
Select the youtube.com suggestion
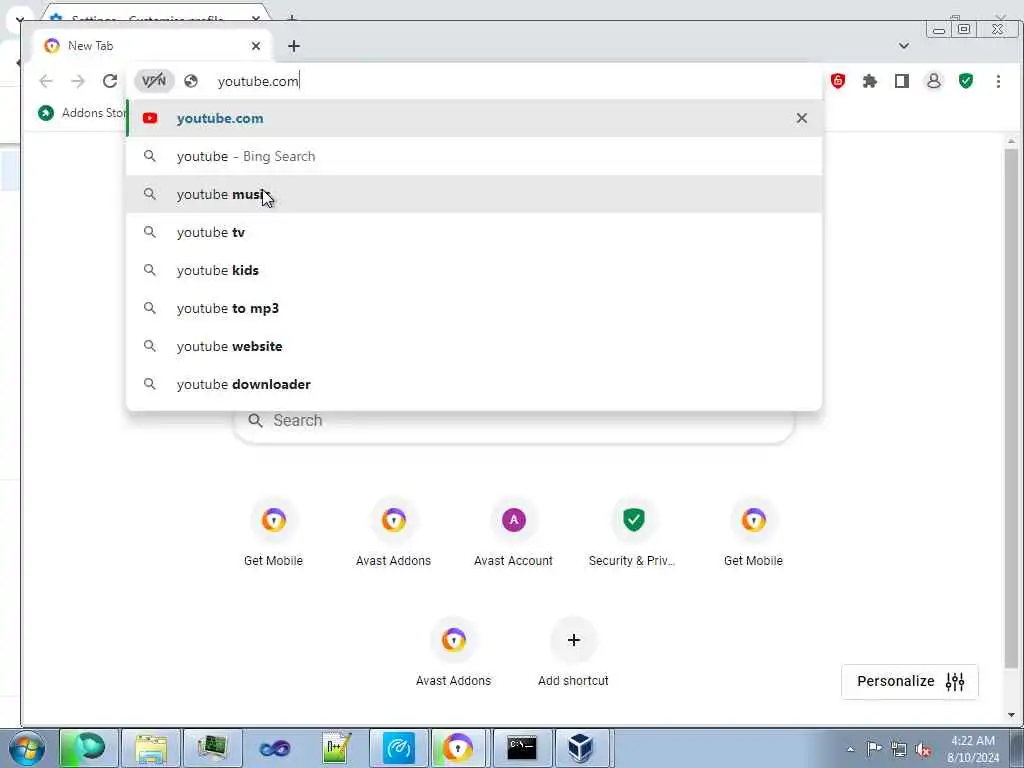[474, 118]
